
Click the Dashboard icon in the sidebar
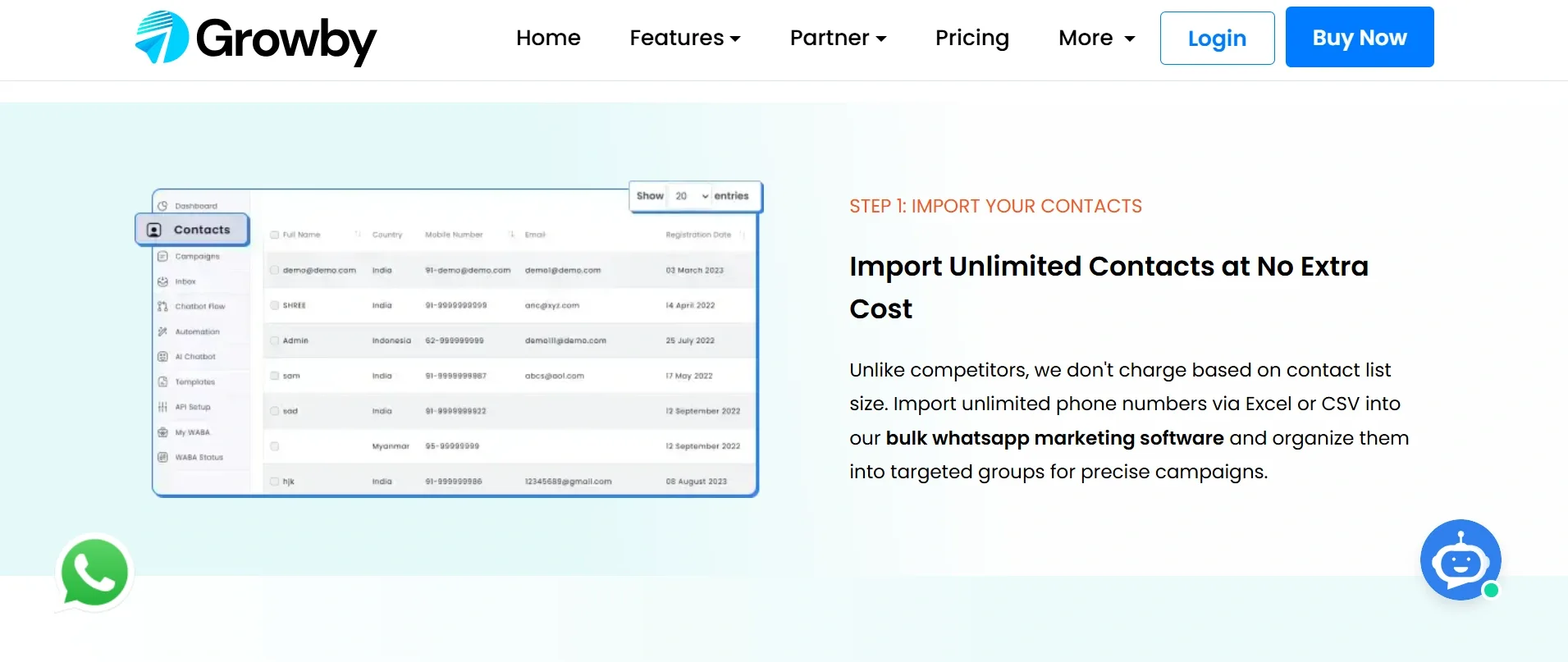pos(162,206)
